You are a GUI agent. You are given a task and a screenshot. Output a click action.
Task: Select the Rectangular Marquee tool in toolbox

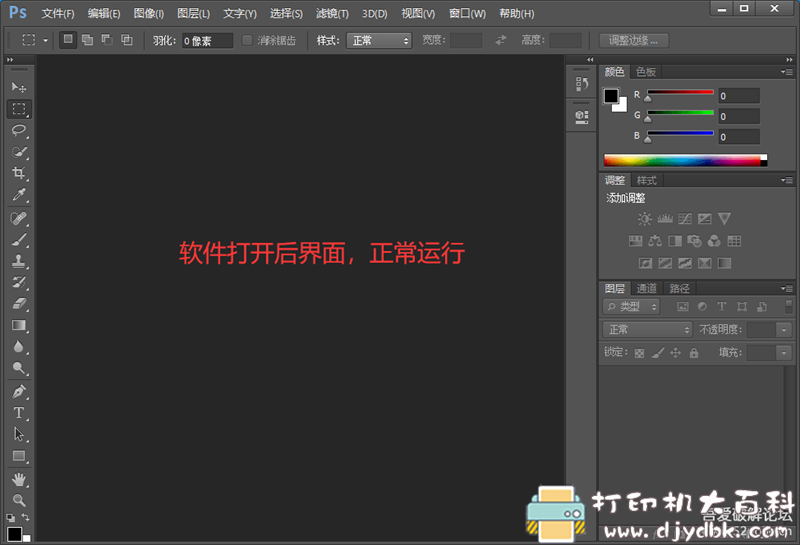(x=19, y=109)
